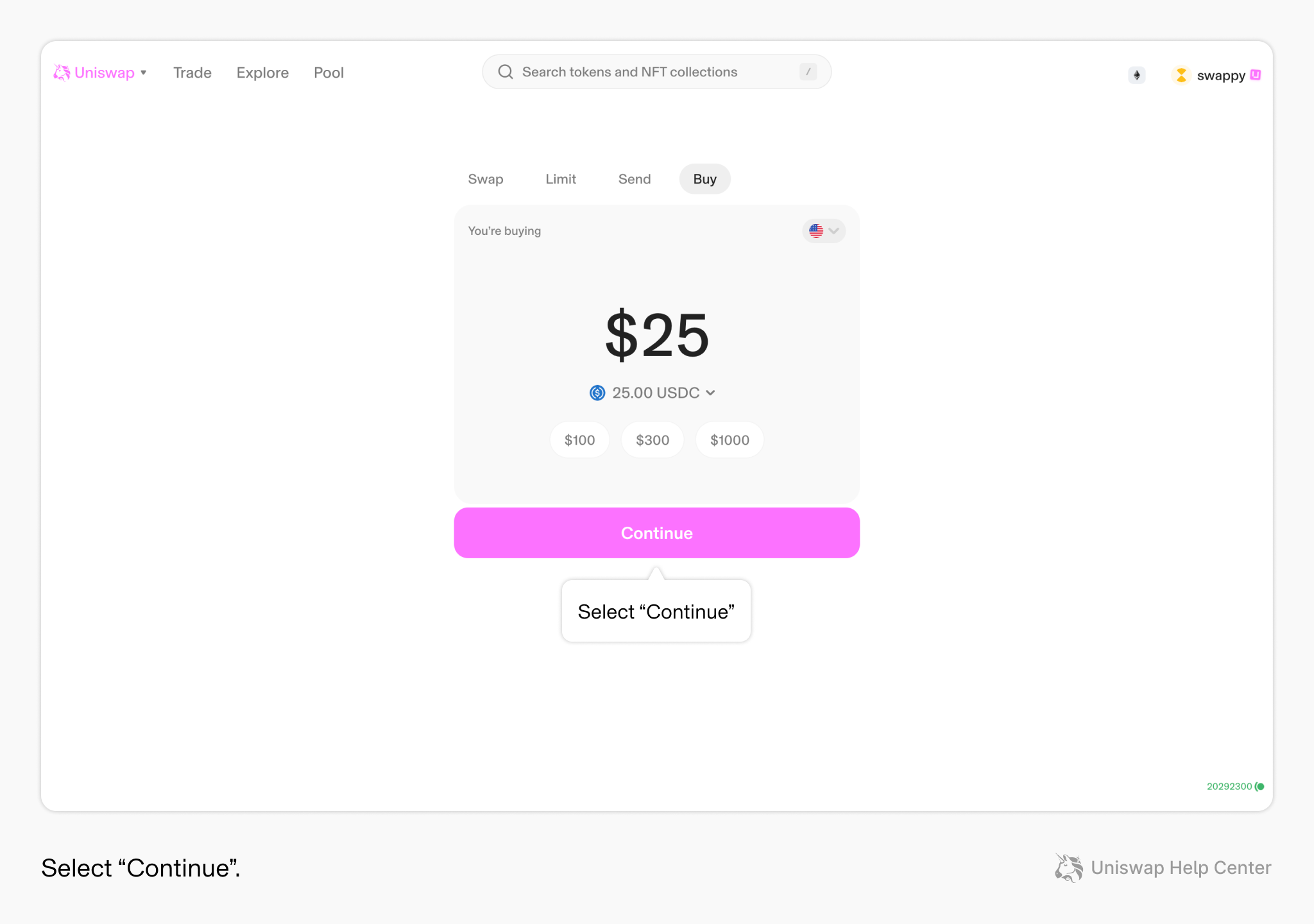Viewport: 1314px width, 924px height.
Task: Choose the $1000 preset amount
Action: pyautogui.click(x=730, y=440)
